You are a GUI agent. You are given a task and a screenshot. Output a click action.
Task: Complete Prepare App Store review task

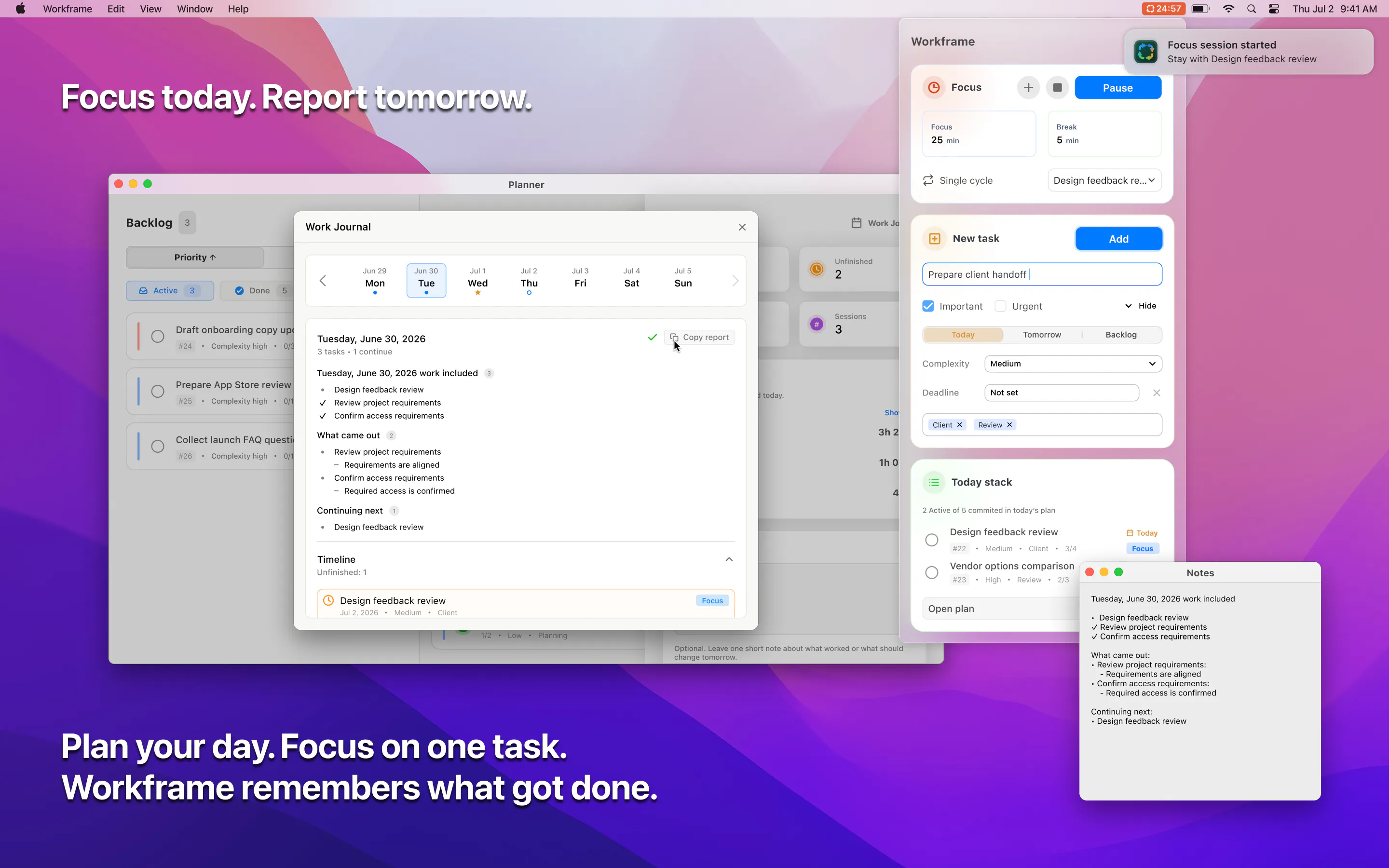point(157,392)
